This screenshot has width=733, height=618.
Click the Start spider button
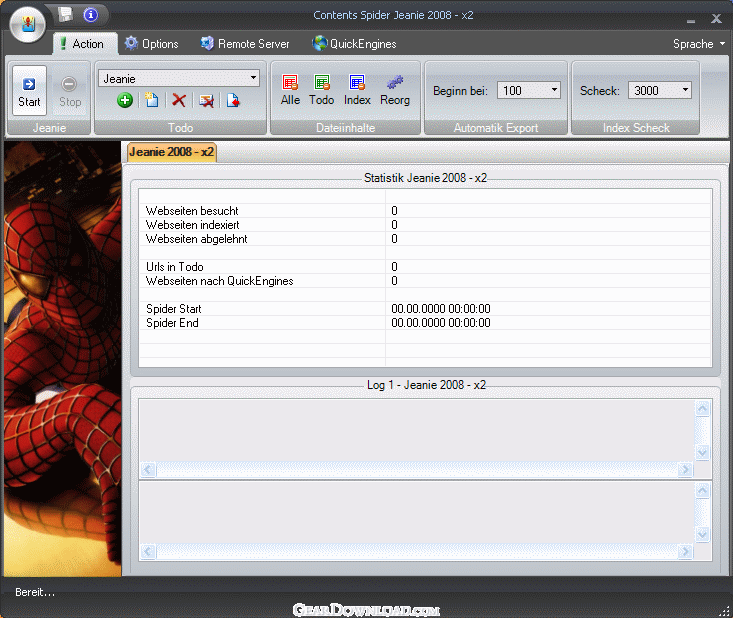pyautogui.click(x=29, y=91)
